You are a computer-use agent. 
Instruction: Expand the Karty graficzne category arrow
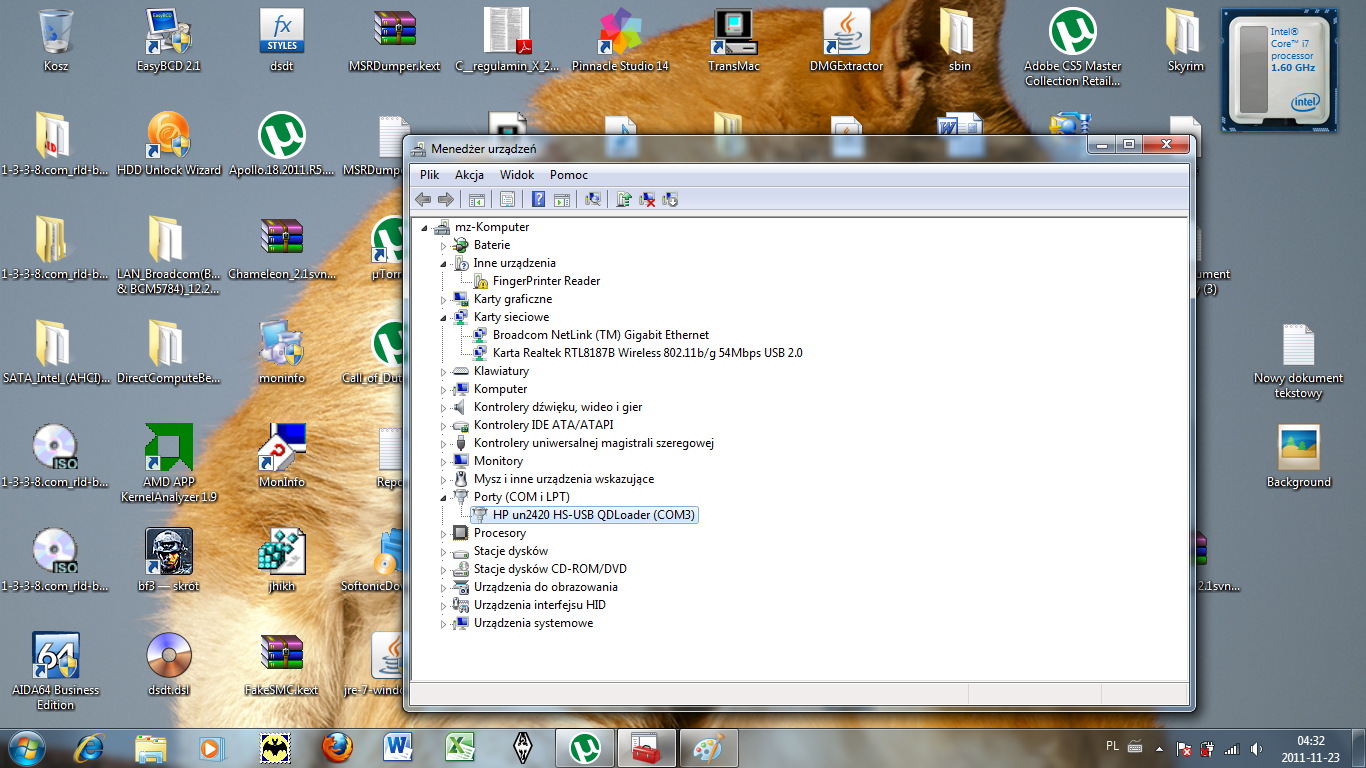coord(444,300)
